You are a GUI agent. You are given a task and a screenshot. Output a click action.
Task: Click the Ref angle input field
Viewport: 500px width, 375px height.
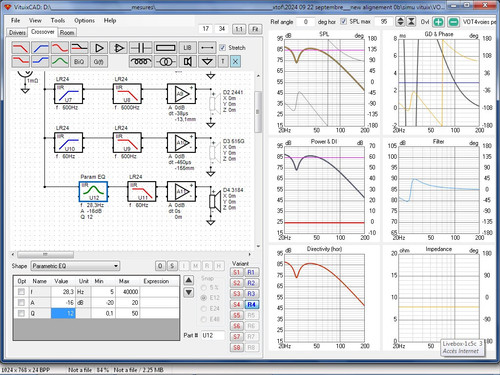(305, 22)
